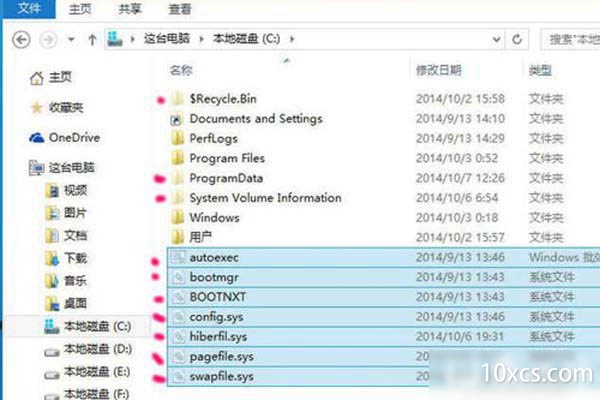
Task: Click the Refresh button in address bar
Action: click(x=517, y=41)
